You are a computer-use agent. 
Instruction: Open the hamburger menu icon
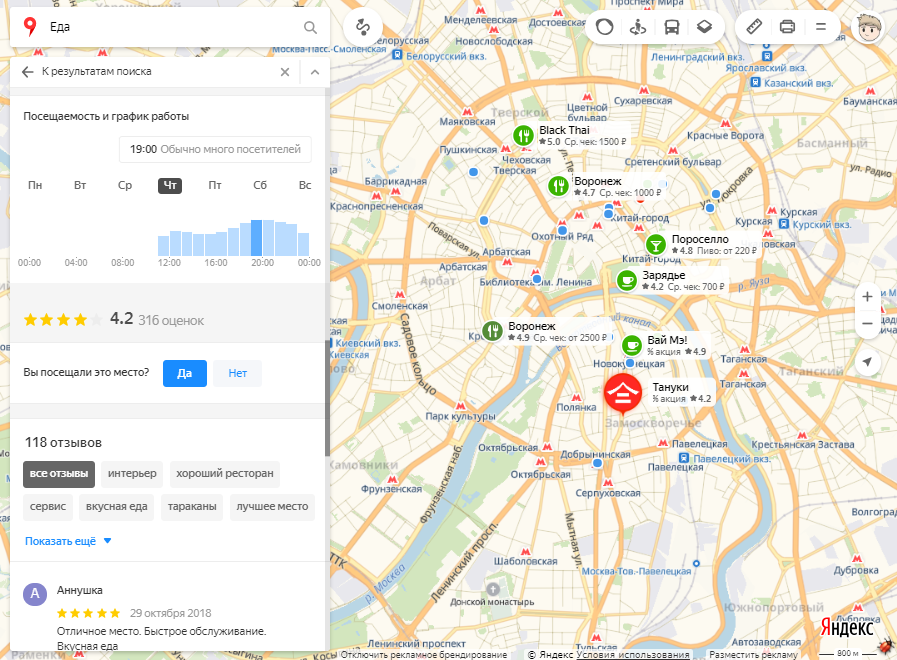[821, 27]
